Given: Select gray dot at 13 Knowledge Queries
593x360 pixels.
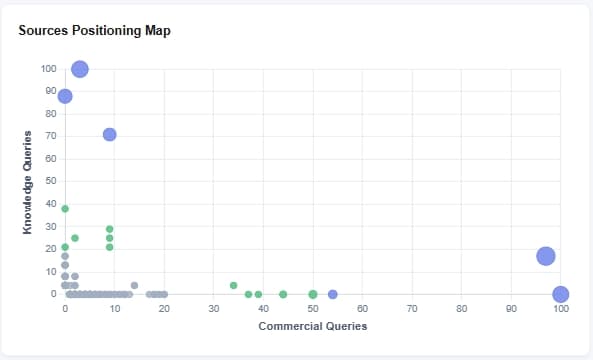Looking at the screenshot, I should (x=65, y=265).
